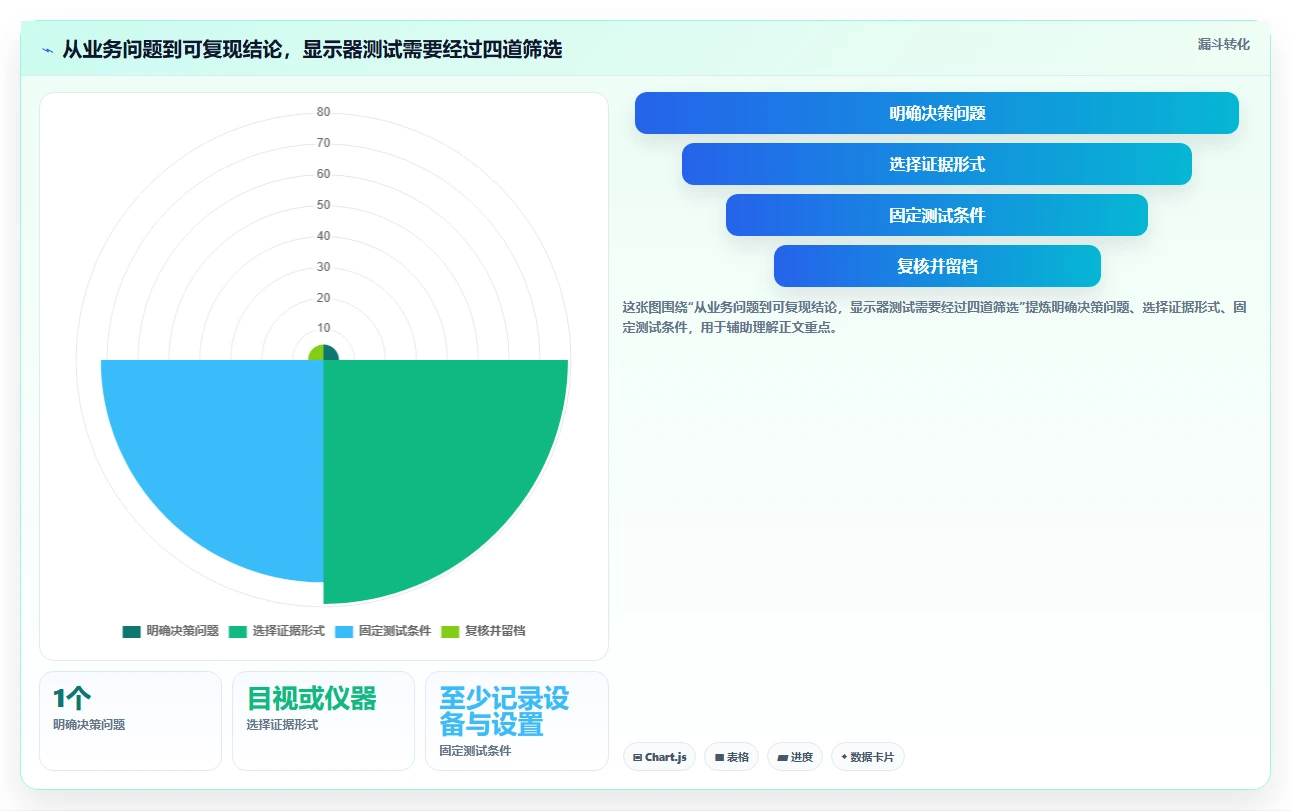Click the 固定测试条件 legend label

coord(395,631)
